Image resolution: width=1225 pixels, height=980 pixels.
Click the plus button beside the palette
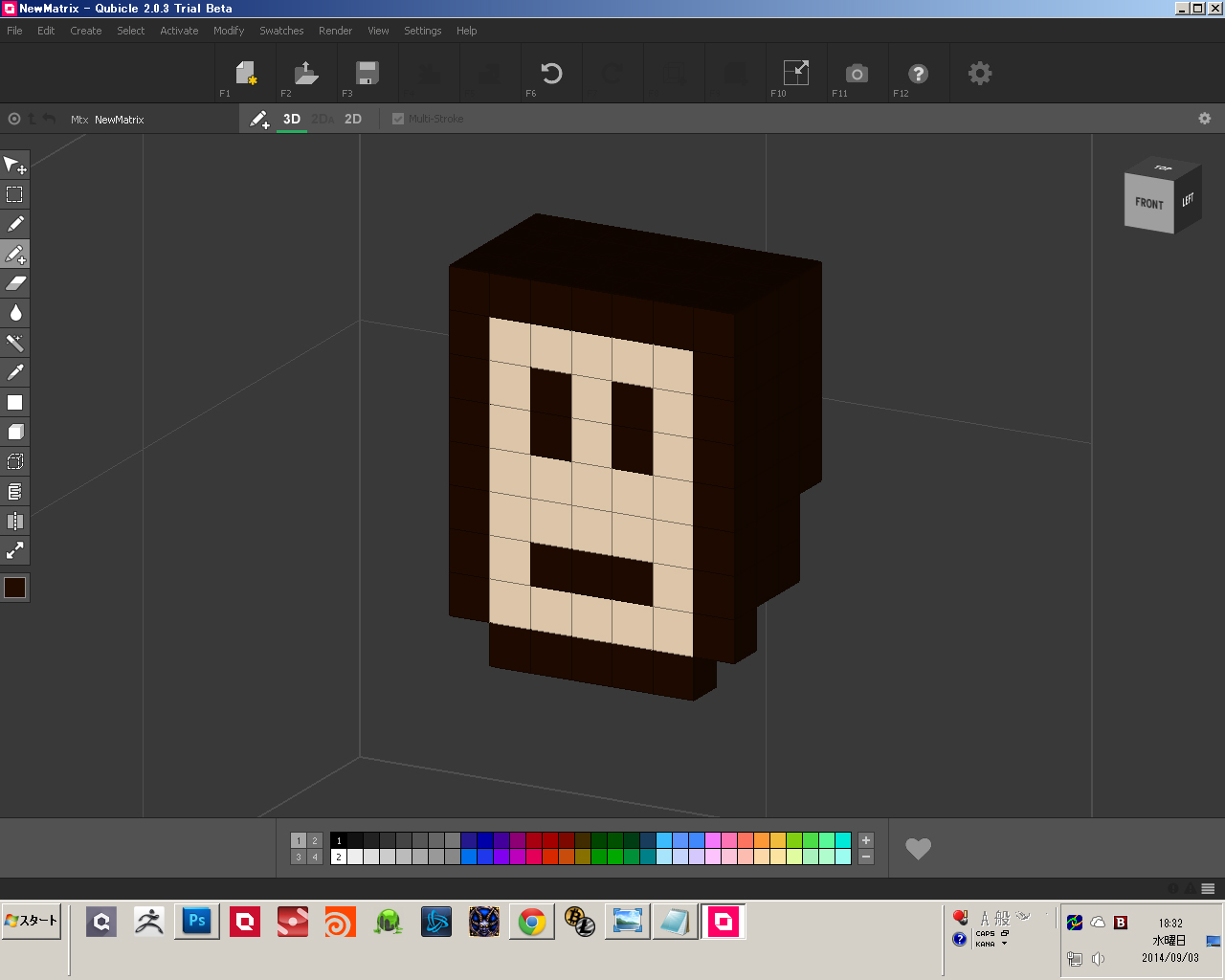pyautogui.click(x=866, y=840)
